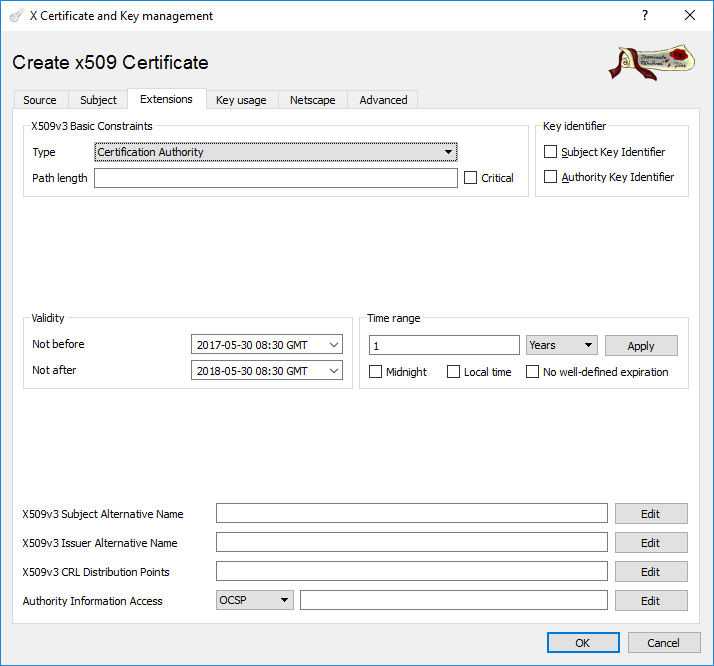
Task: Go to the Advanced tab
Action: (383, 100)
